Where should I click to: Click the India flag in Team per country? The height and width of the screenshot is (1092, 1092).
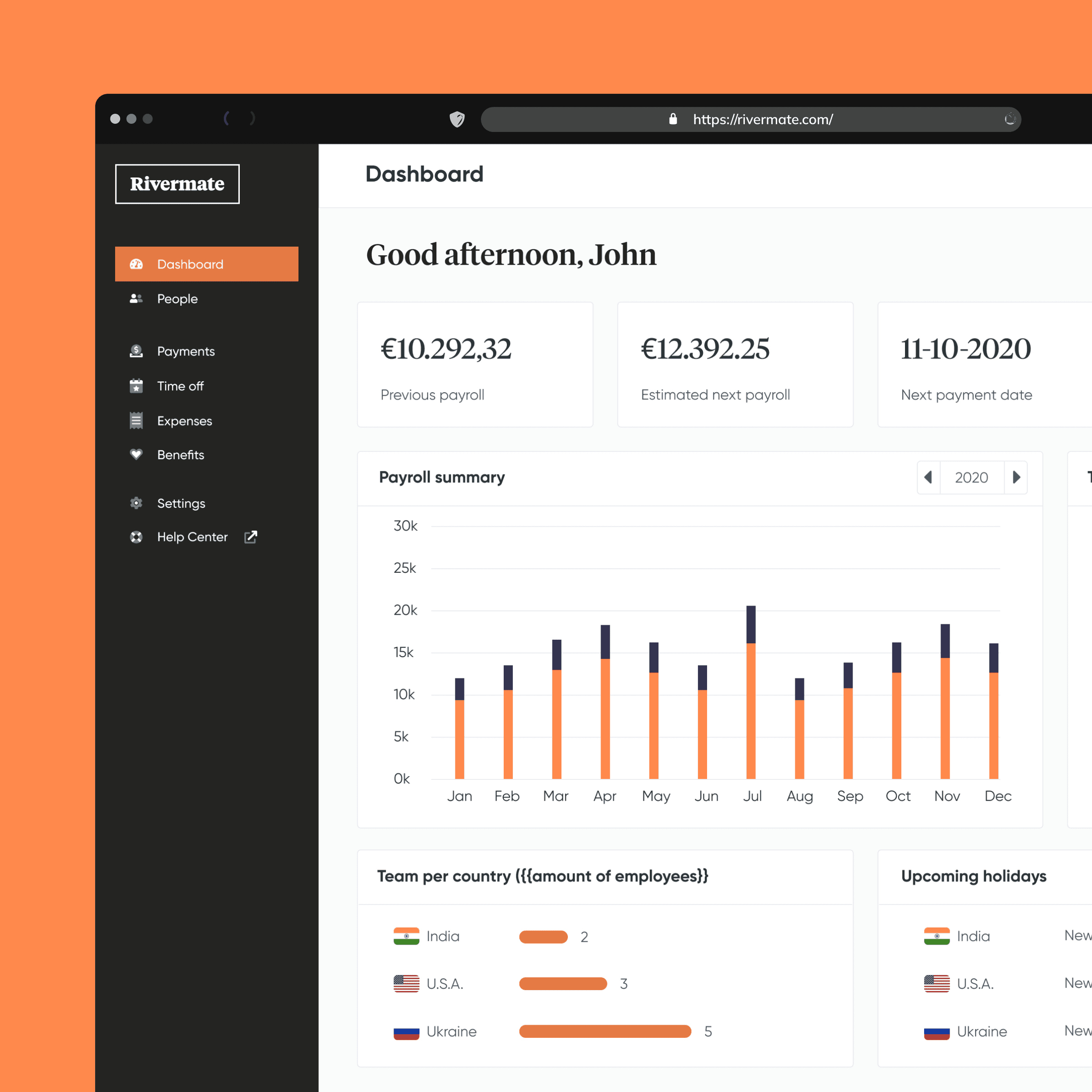406,936
